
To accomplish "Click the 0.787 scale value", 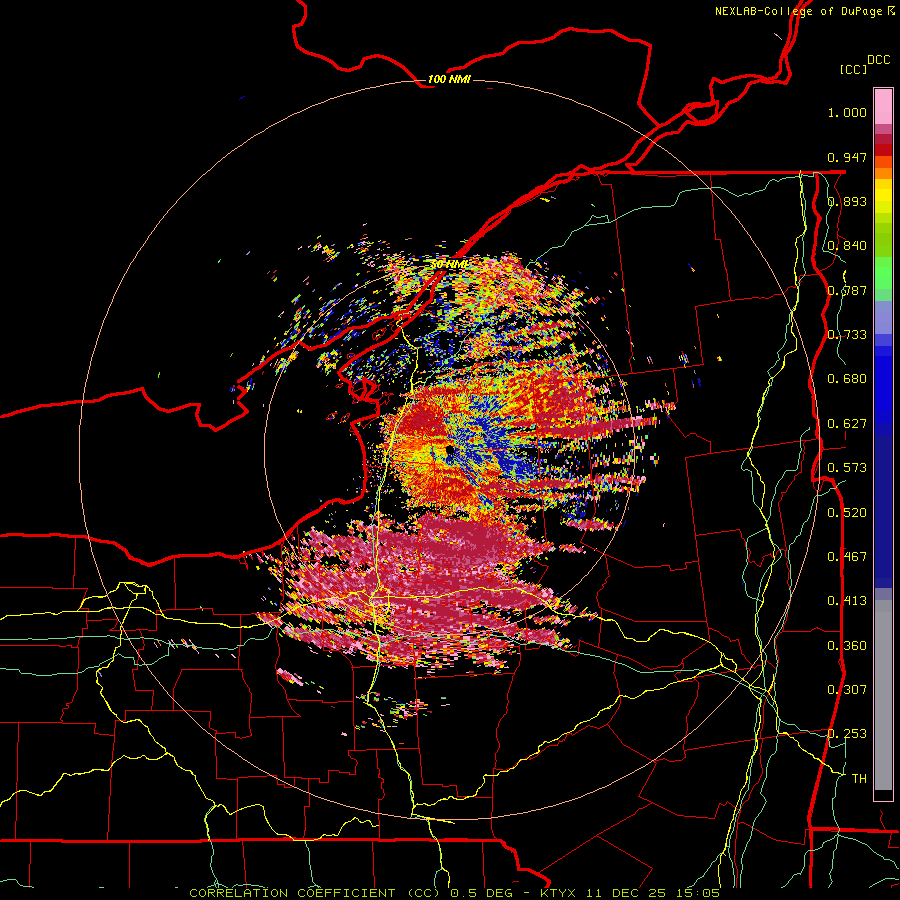I will click(x=847, y=290).
